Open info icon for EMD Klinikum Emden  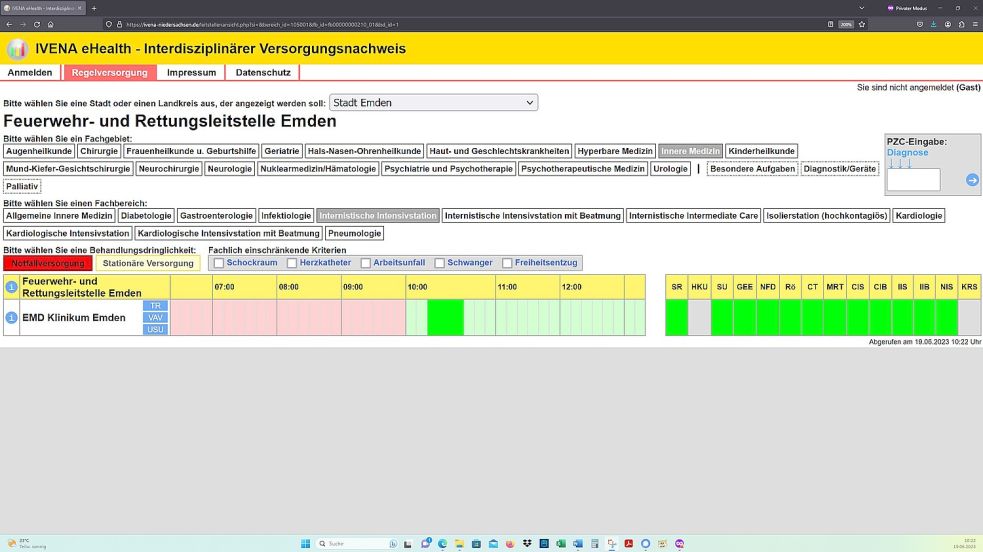pos(11,318)
